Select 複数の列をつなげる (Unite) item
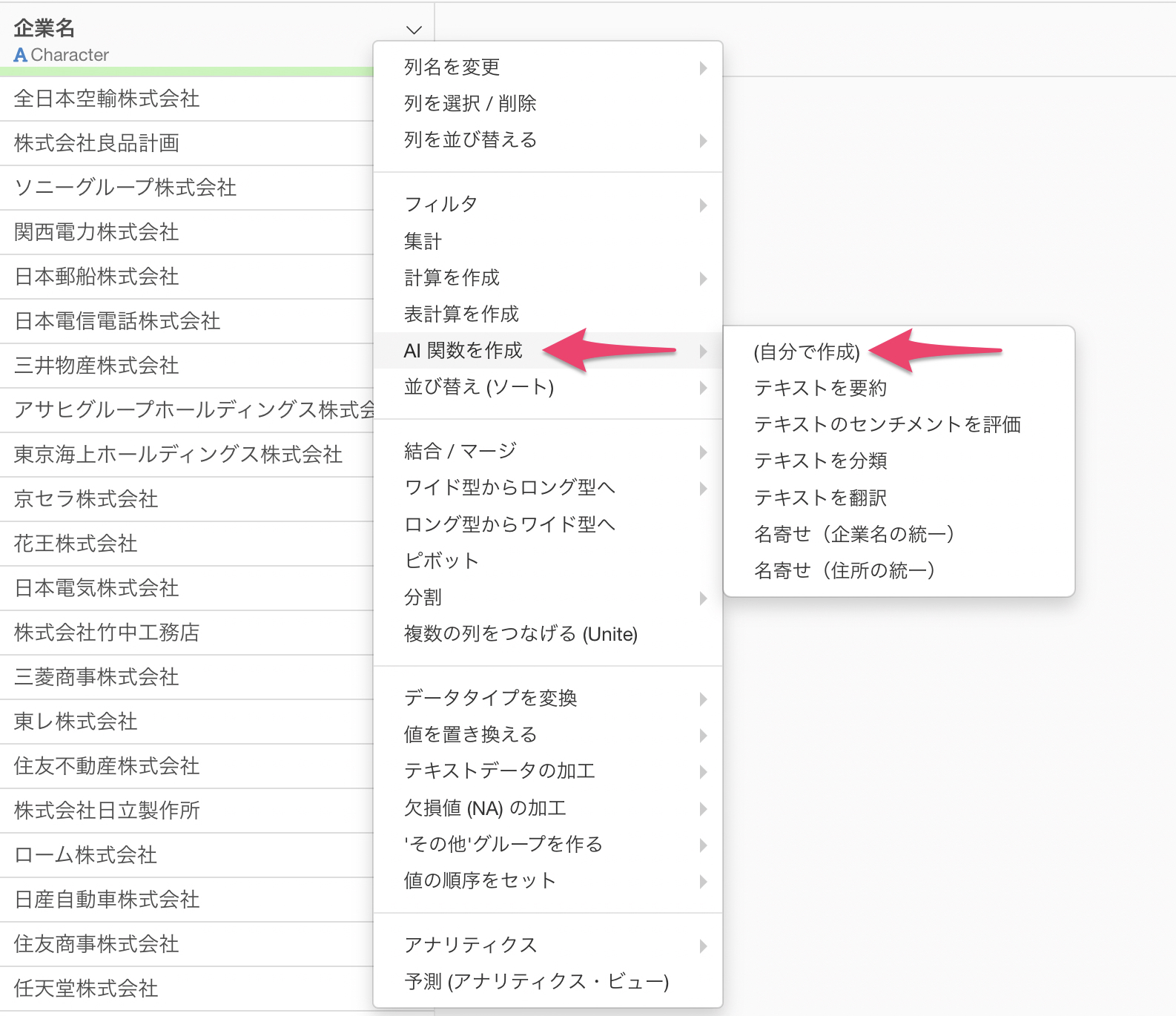This screenshot has width=1176, height=1016. 521,635
